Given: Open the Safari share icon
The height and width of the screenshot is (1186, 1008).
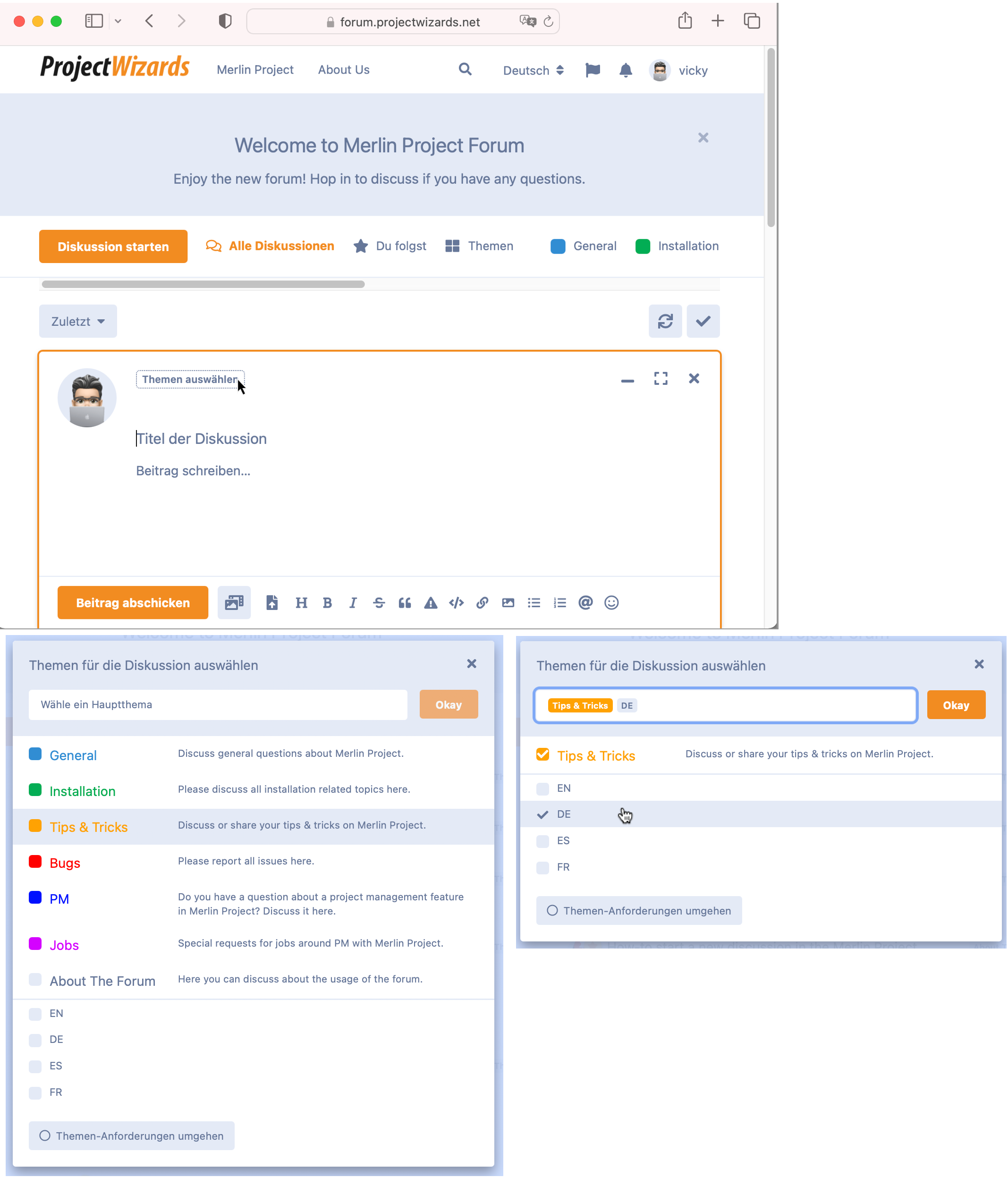Looking at the screenshot, I should (685, 21).
